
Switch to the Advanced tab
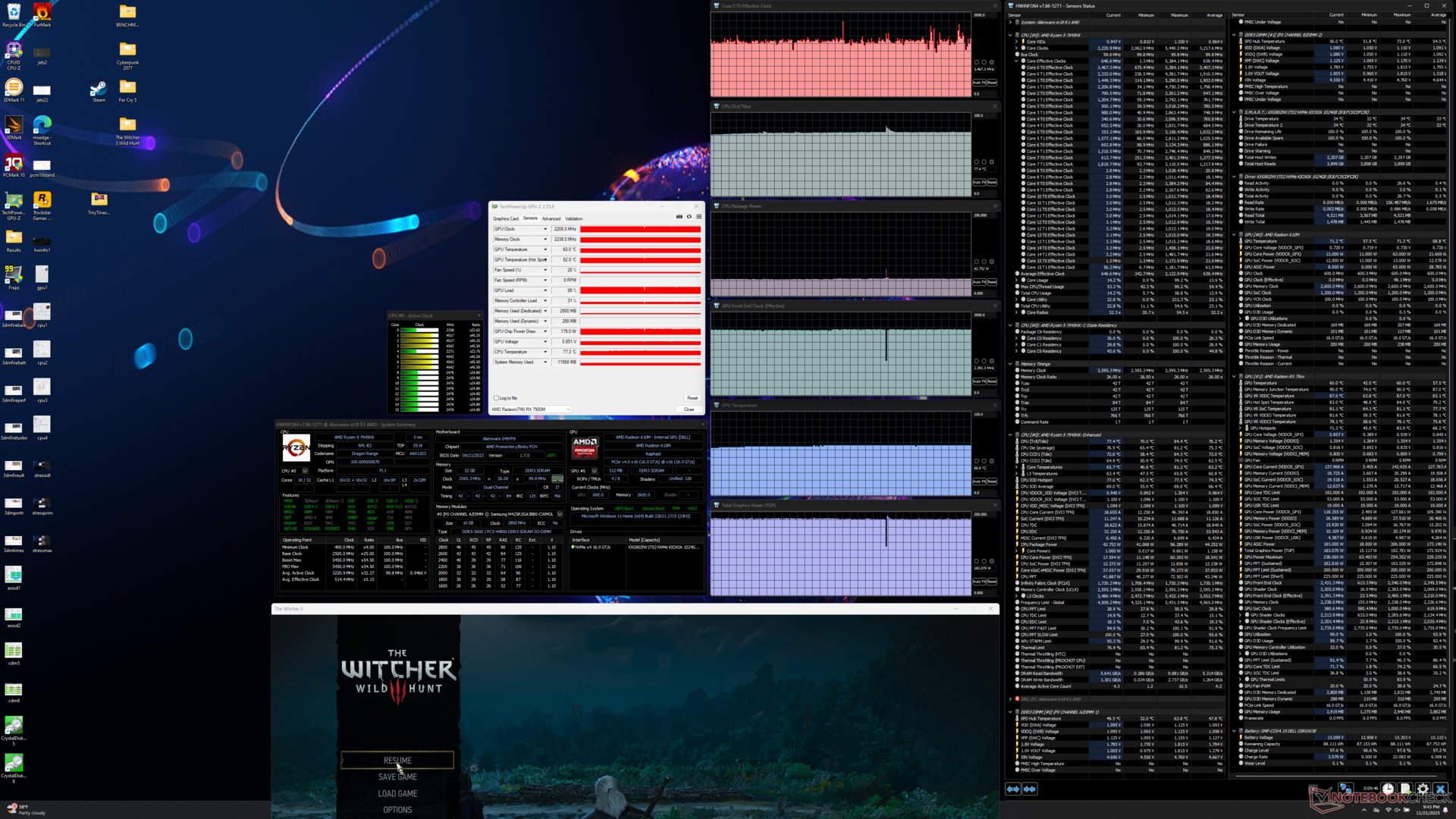click(551, 218)
